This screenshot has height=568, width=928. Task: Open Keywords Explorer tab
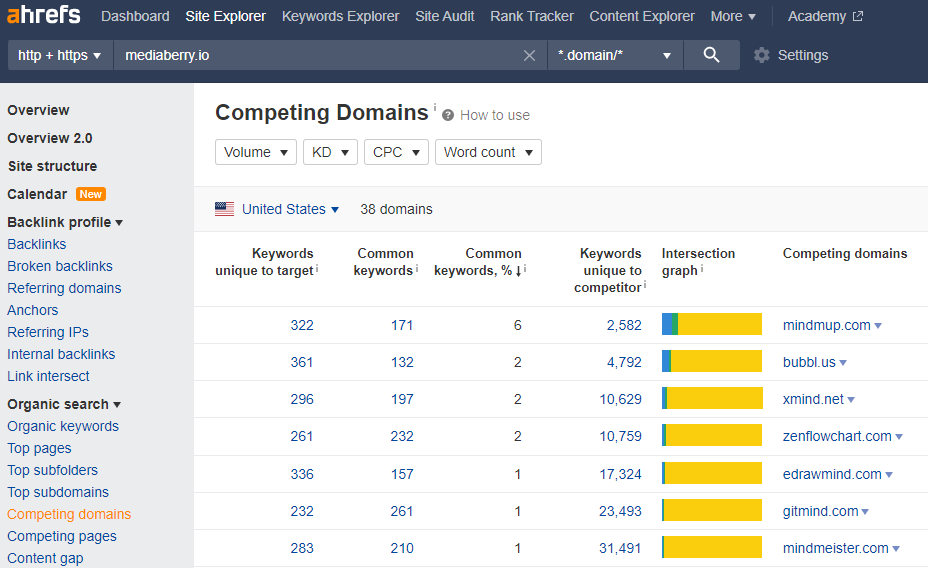coord(340,17)
